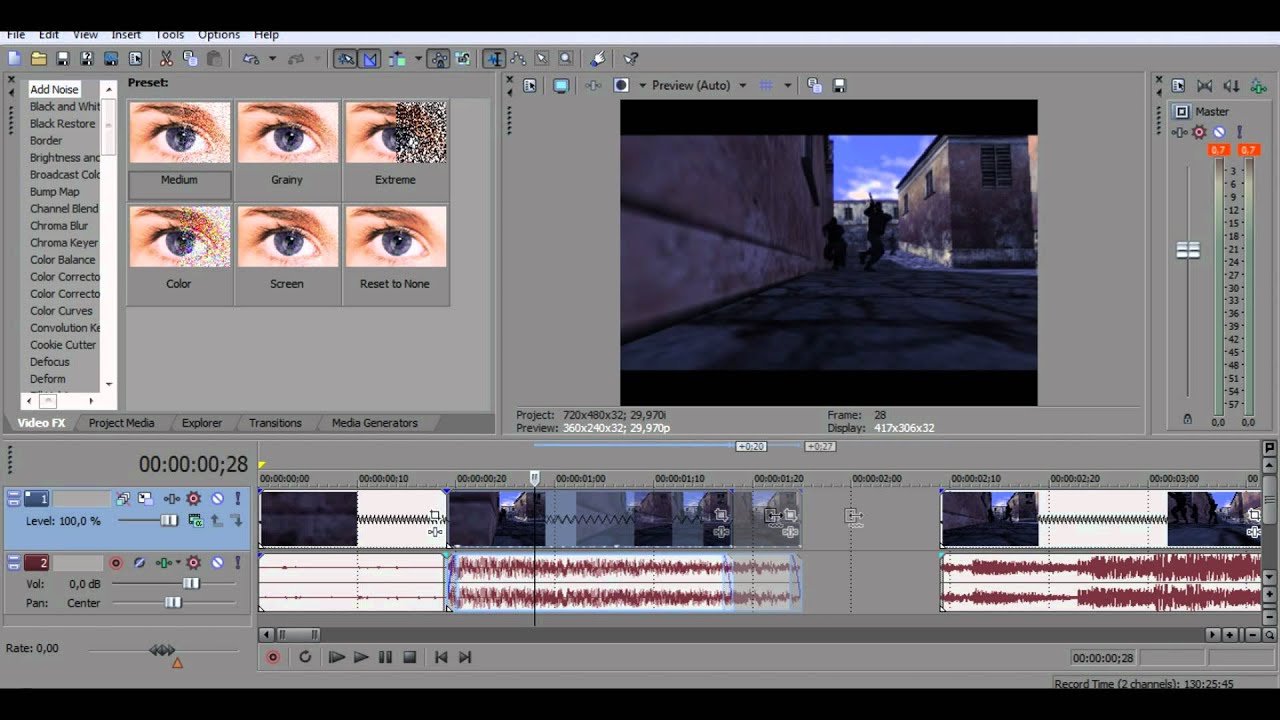Click the Master volume fader
The image size is (1280, 720).
coord(1188,250)
